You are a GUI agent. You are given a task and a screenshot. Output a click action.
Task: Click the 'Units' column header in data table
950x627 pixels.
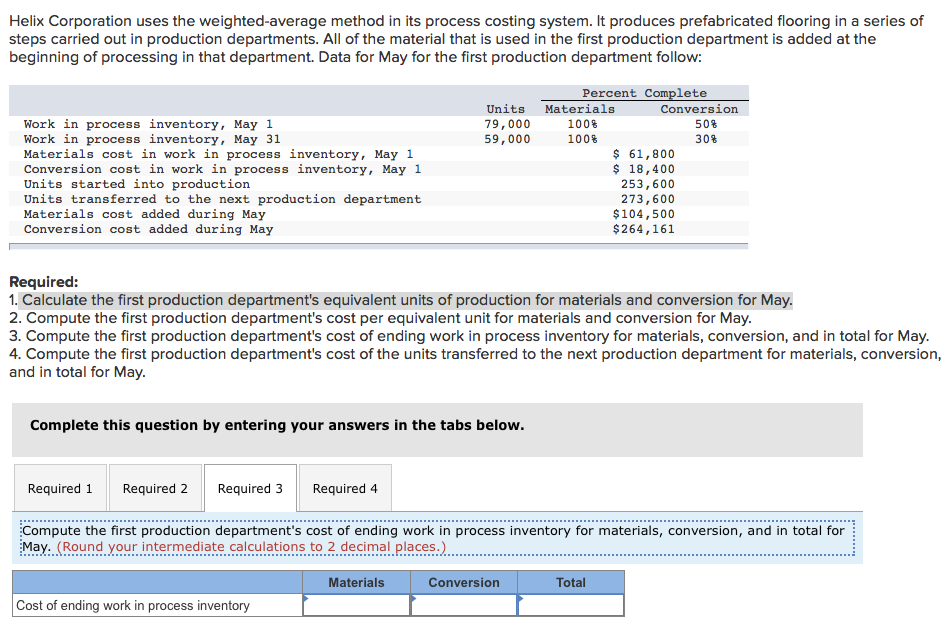506,109
